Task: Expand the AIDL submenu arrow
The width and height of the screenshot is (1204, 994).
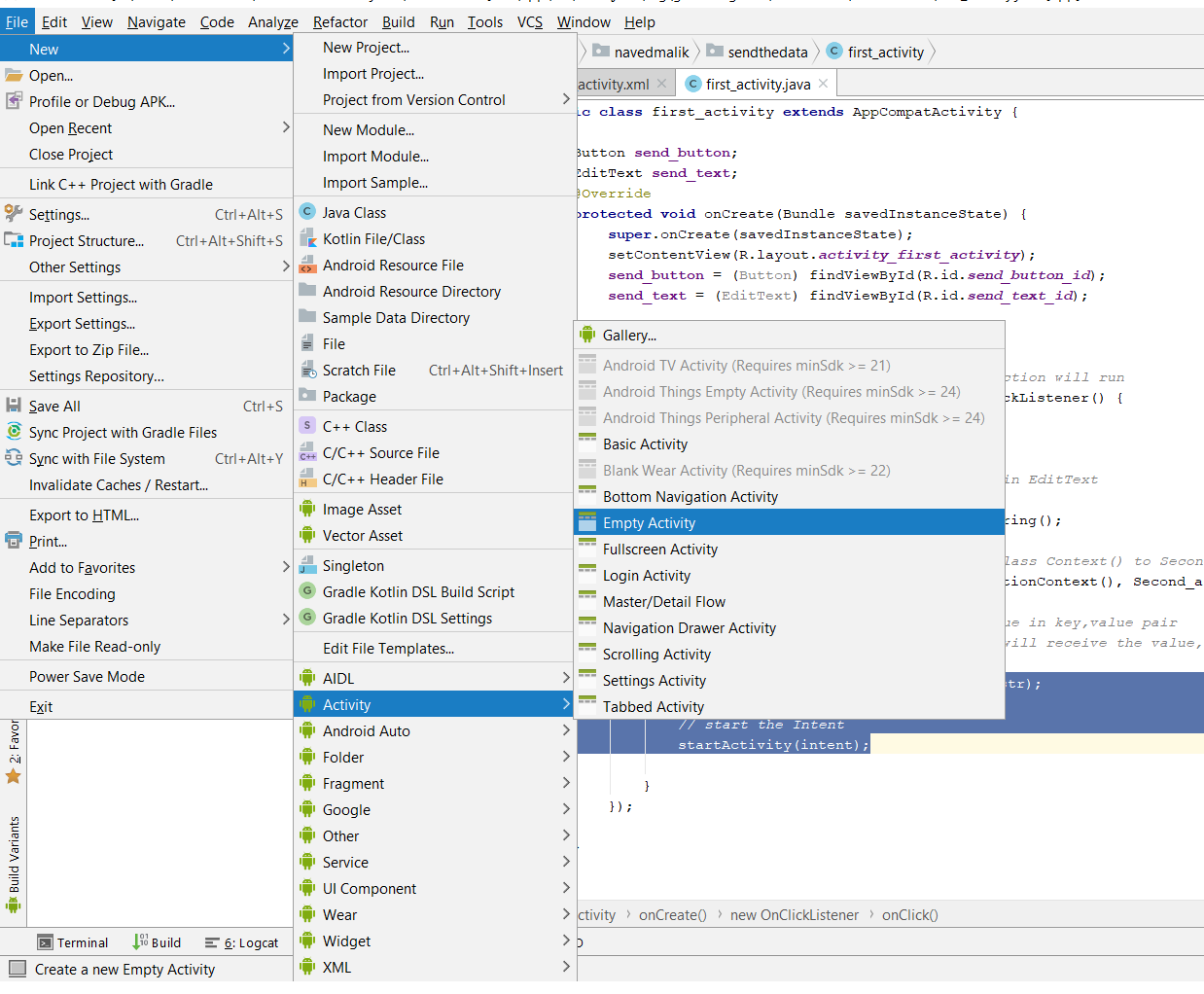Action: pyautogui.click(x=566, y=678)
